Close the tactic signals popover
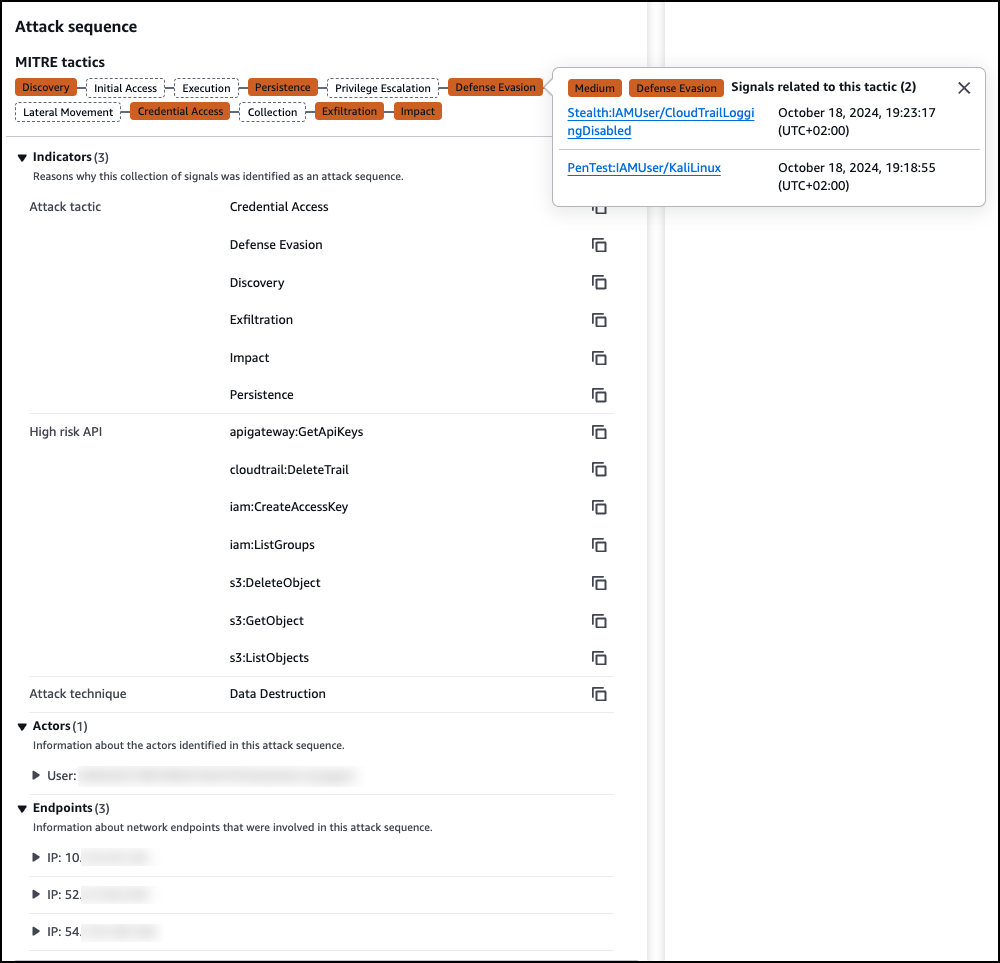Viewport: 1000px width, 963px height. [964, 88]
